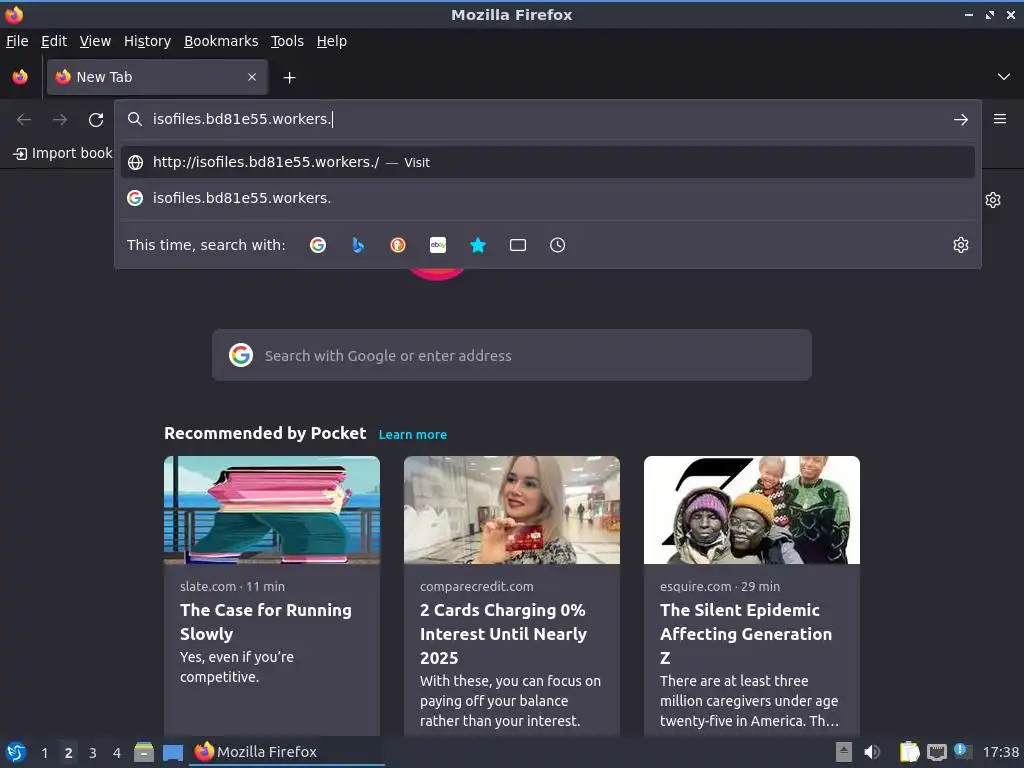The height and width of the screenshot is (768, 1024).
Task: Close the New Tab tab
Action: coord(252,77)
